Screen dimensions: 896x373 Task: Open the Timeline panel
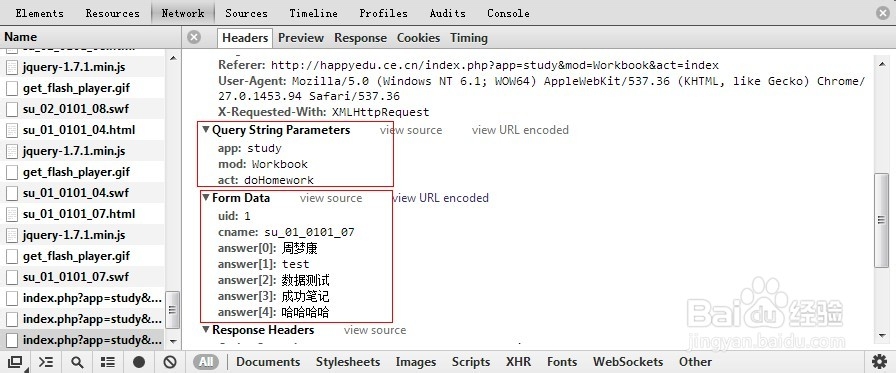coord(313,13)
